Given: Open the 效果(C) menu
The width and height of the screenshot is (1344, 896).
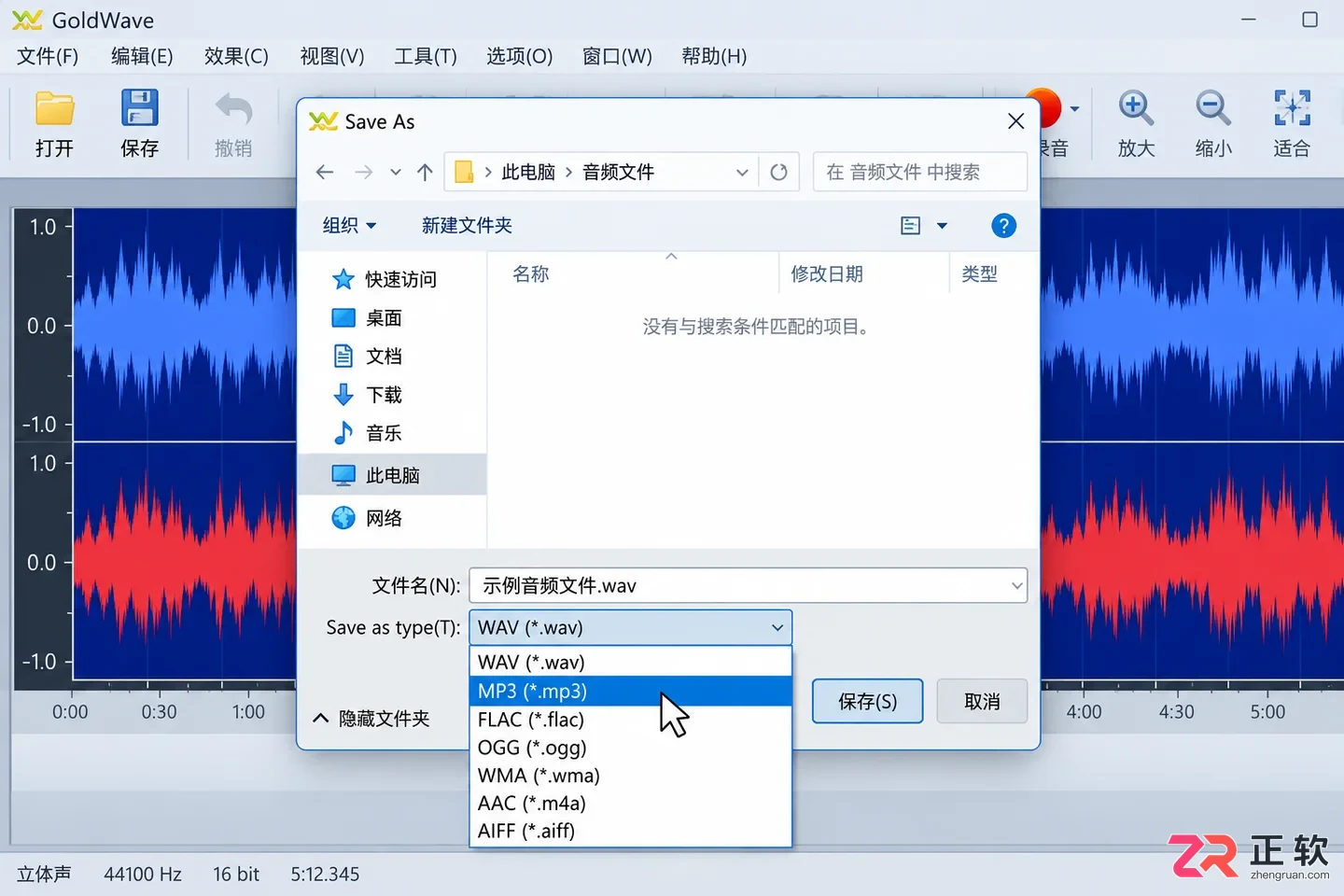Looking at the screenshot, I should [236, 56].
